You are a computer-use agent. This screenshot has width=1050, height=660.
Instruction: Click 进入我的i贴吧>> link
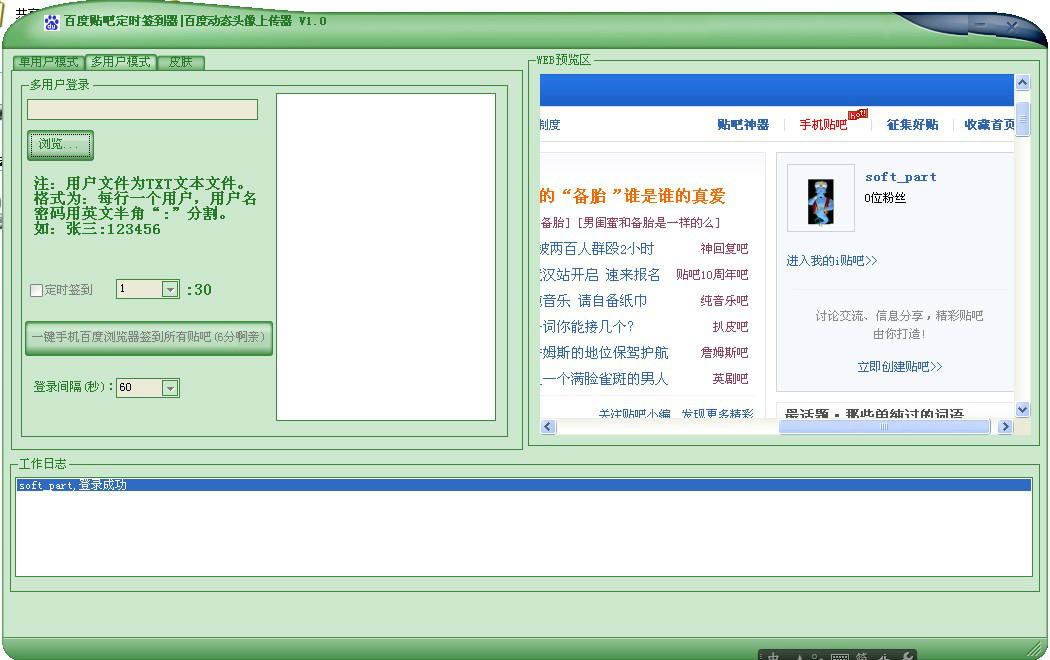832,260
